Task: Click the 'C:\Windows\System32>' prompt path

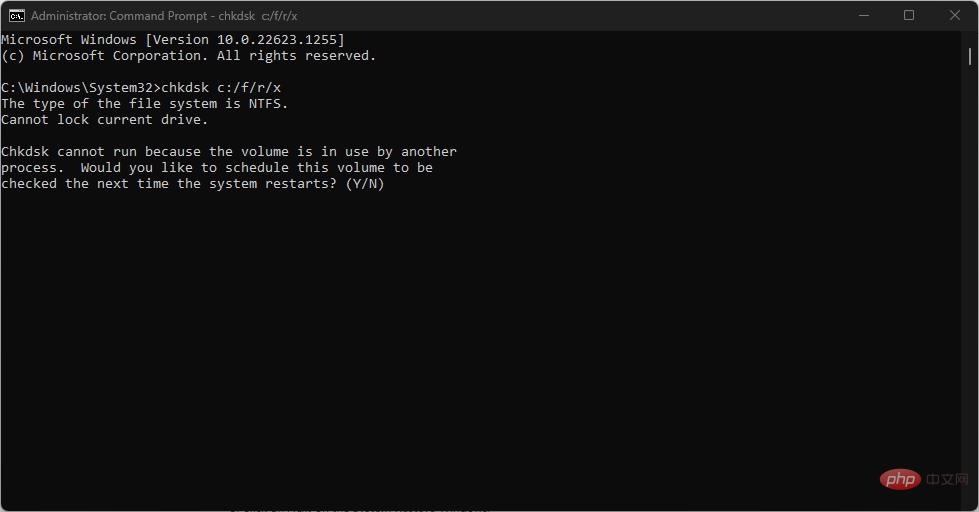Action: coord(81,87)
